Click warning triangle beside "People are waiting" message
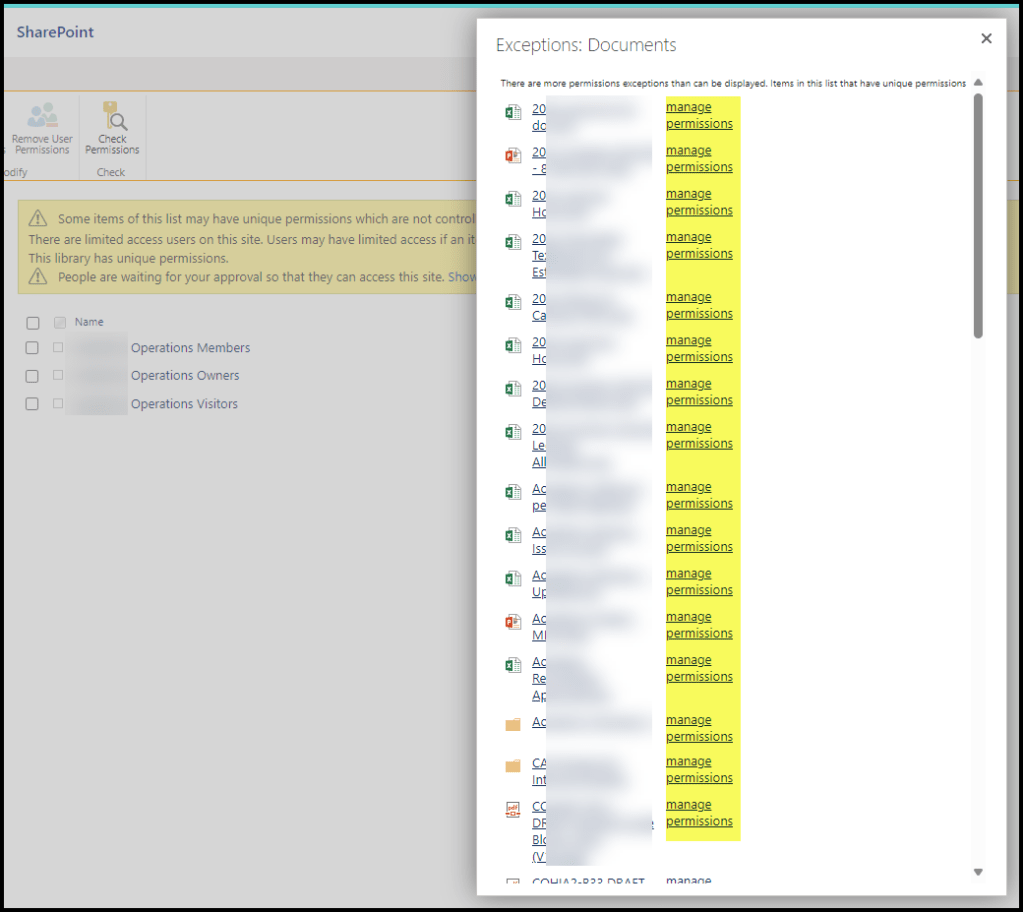The height and width of the screenshot is (912, 1023). pyautogui.click(x=38, y=277)
